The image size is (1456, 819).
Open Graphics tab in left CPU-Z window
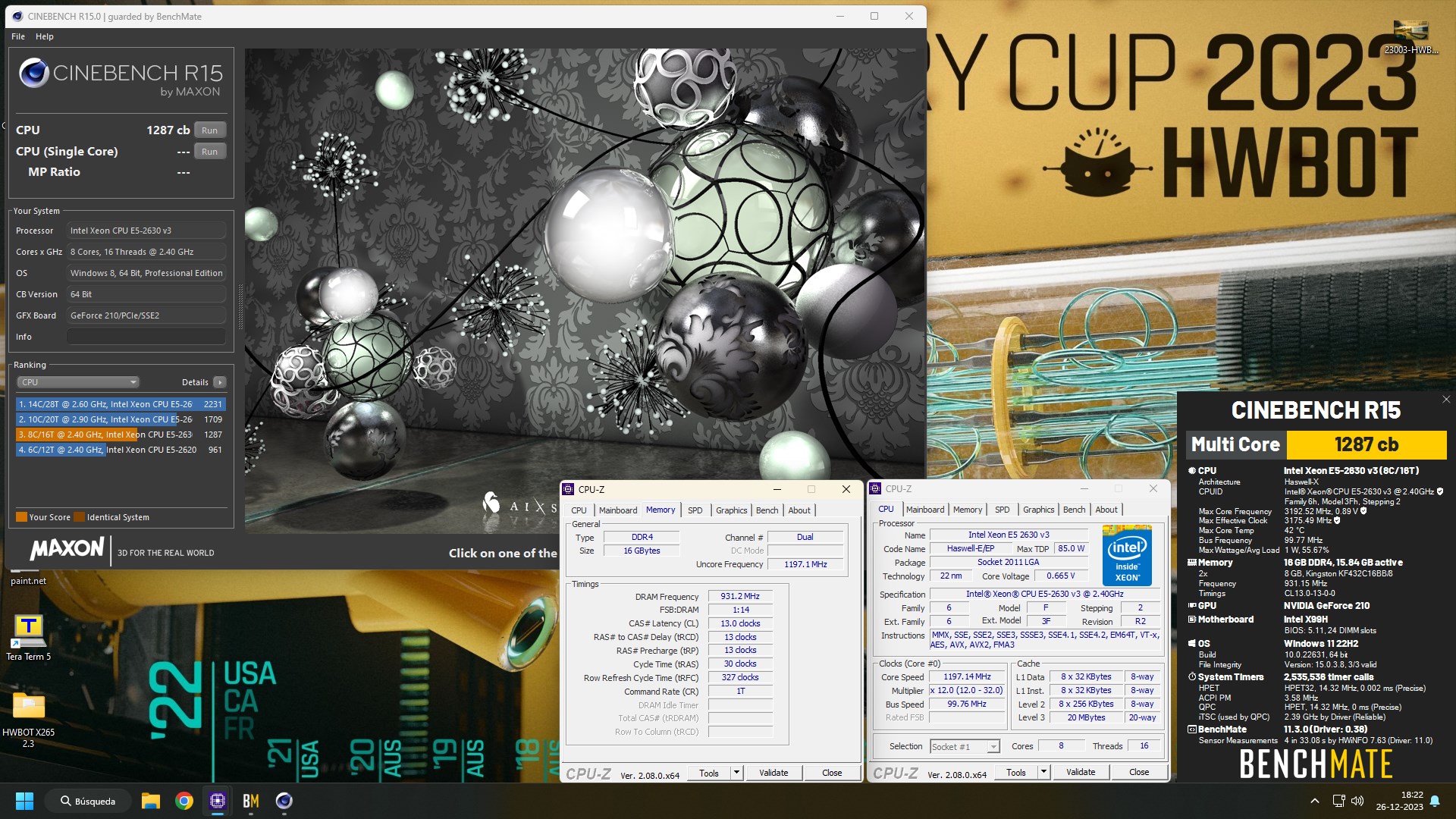pyautogui.click(x=731, y=510)
